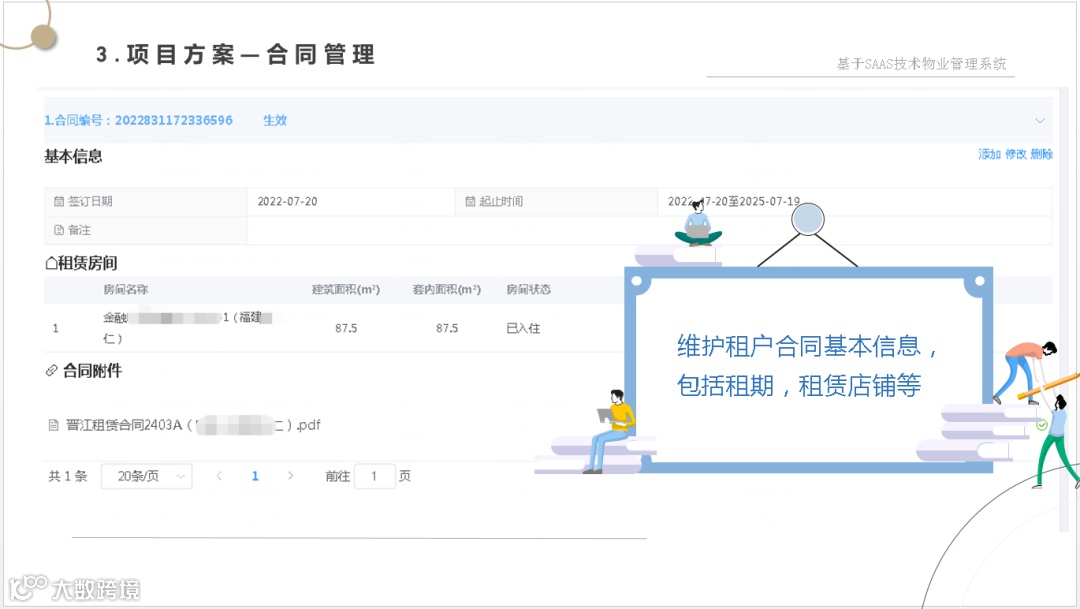Image resolution: width=1080 pixels, height=609 pixels.
Task: Click the signing date 2022-07-20 value
Action: pos(287,201)
